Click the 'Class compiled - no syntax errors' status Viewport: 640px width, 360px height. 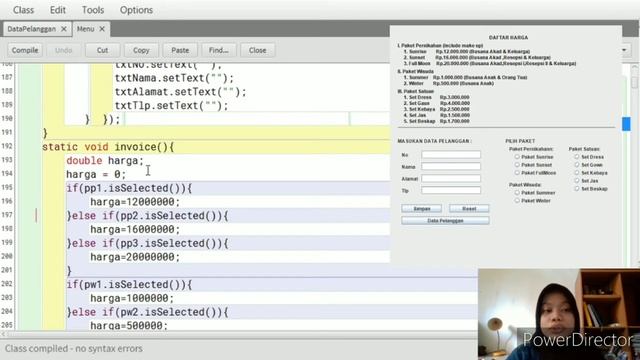point(74,349)
